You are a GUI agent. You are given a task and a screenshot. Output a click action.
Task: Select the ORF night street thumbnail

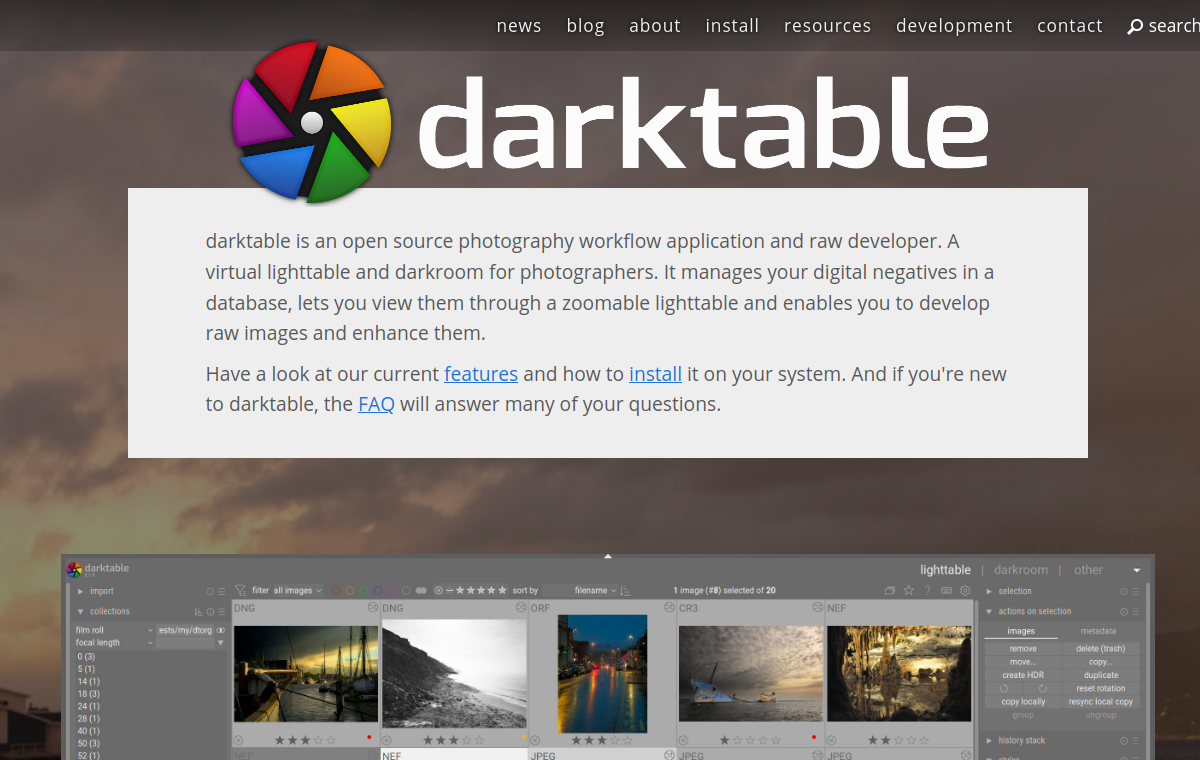click(602, 673)
